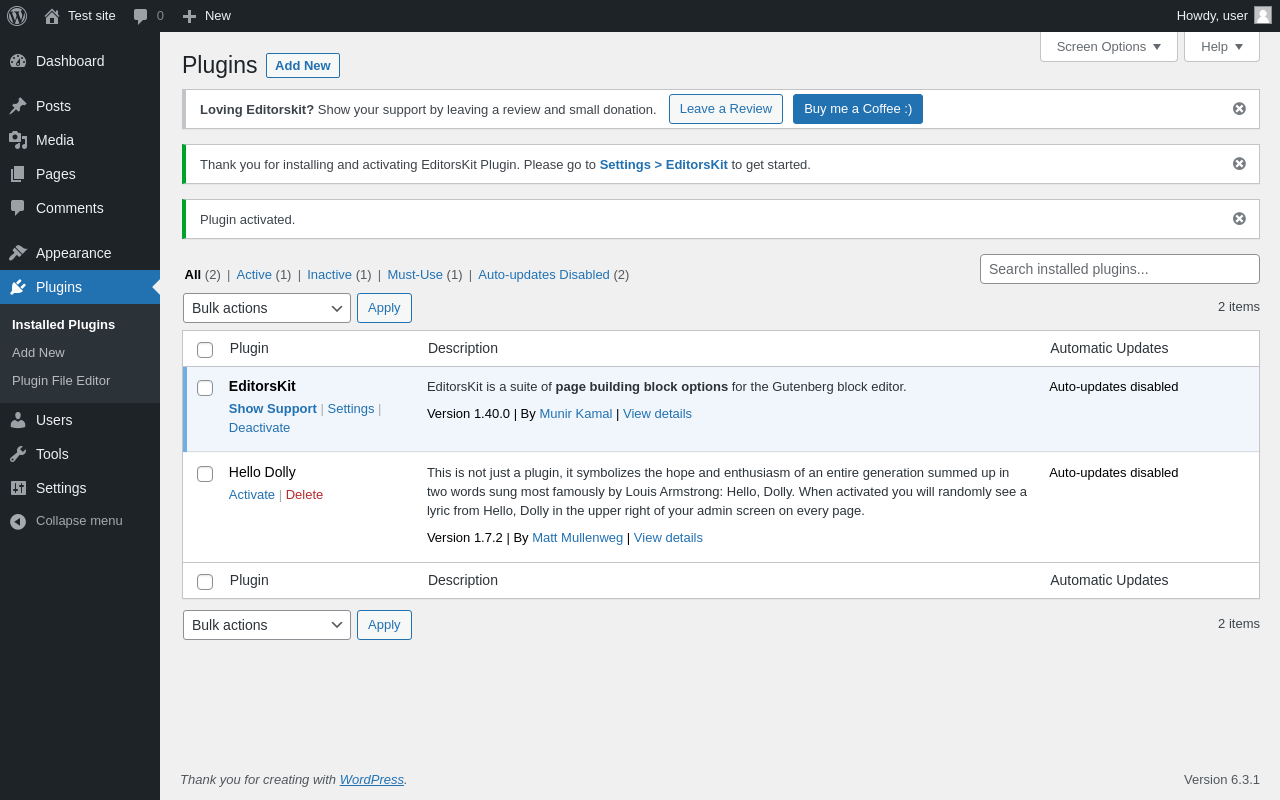Open the comments bubble icon in admin bar

click(141, 16)
